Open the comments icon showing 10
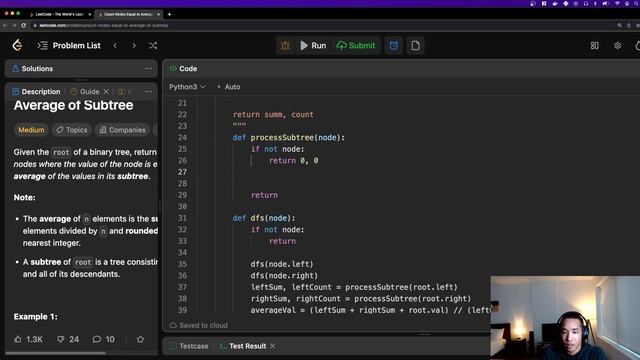The width and height of the screenshot is (640, 360). [103, 339]
